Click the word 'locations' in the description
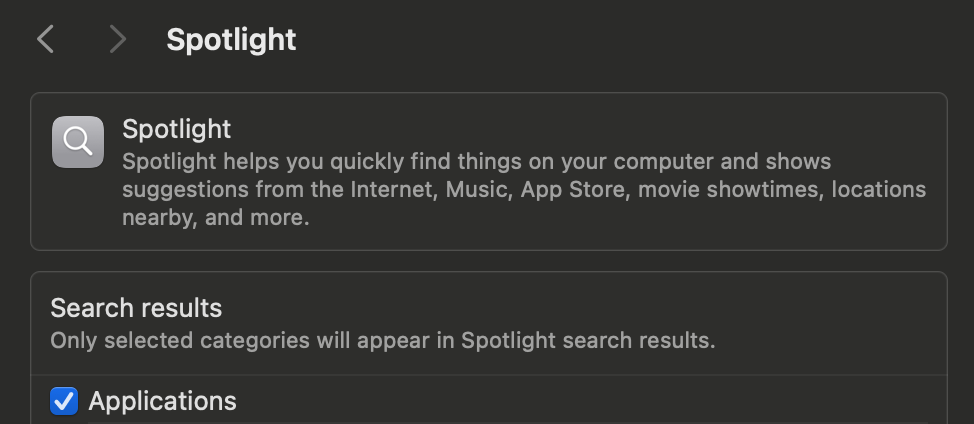Image resolution: width=974 pixels, height=424 pixels. (x=879, y=189)
